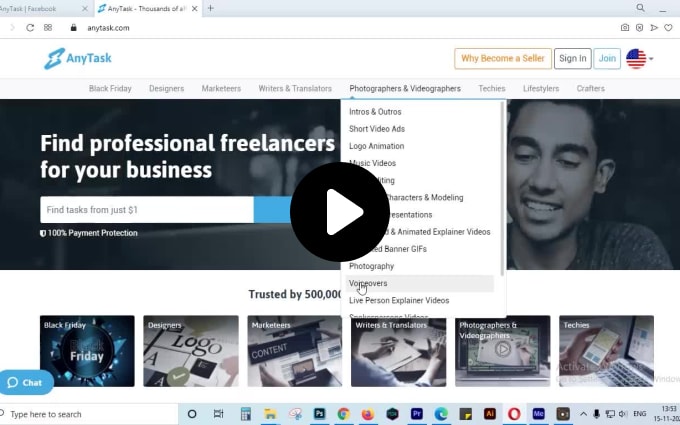The height and width of the screenshot is (425, 680).
Task: Launch Photoshop from the taskbar
Action: tap(320, 414)
